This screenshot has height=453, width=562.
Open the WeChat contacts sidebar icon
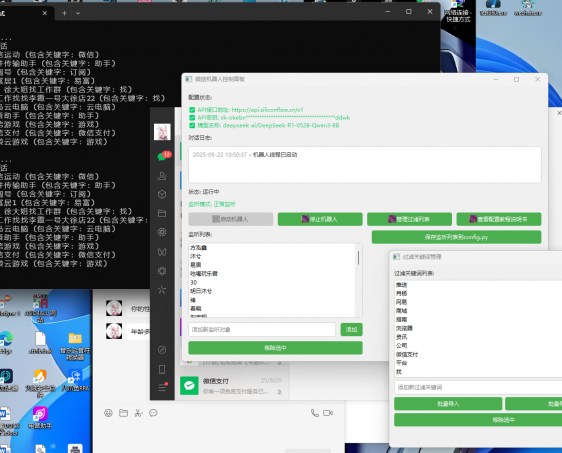click(162, 176)
